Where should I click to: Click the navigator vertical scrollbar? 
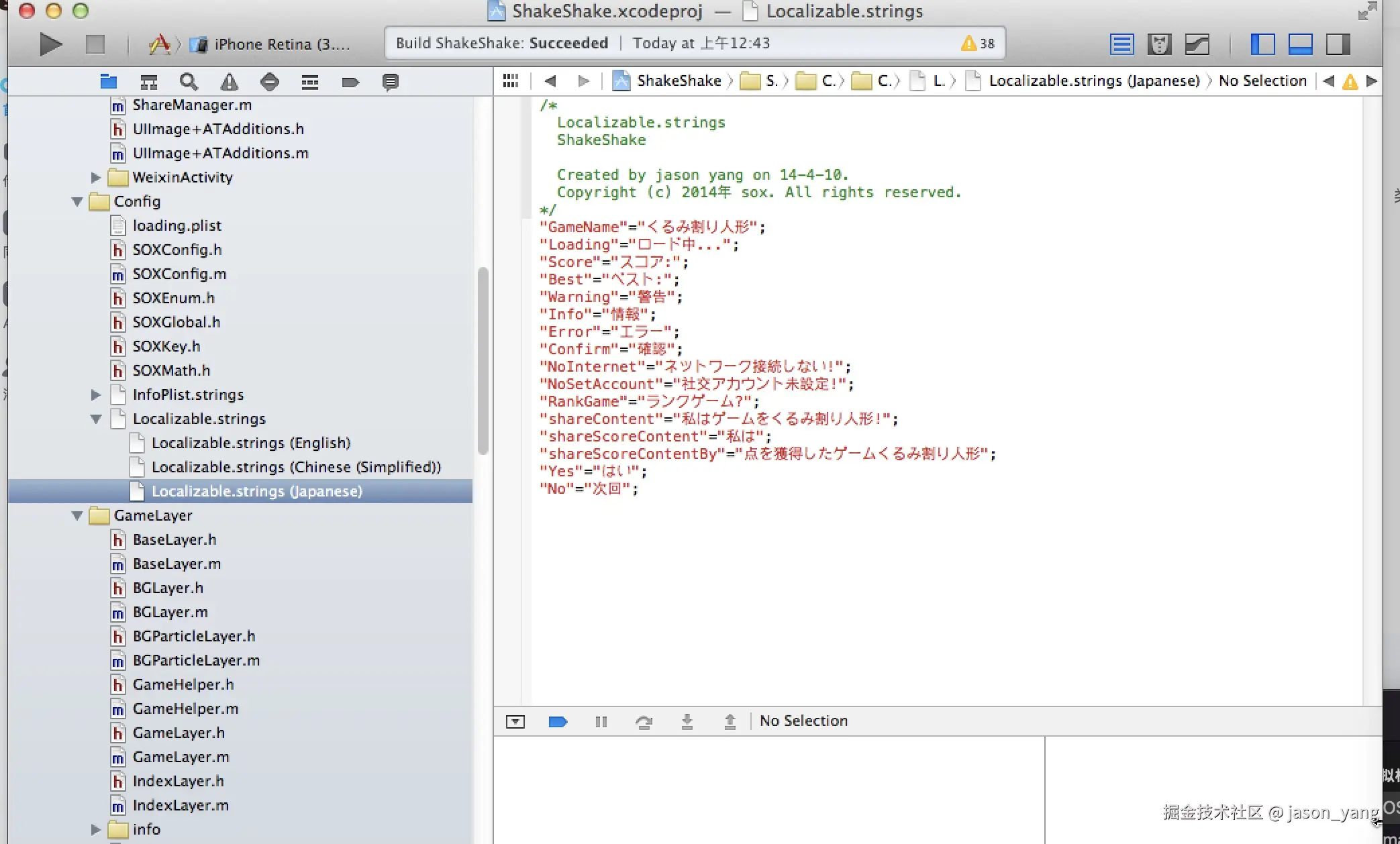pyautogui.click(x=483, y=361)
